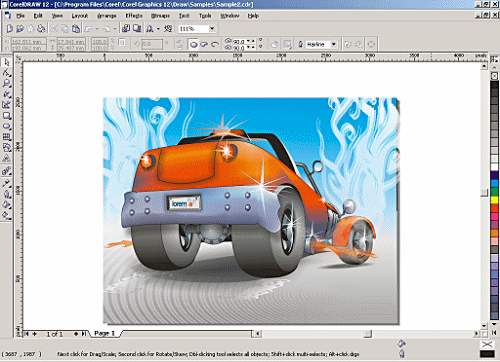Open the zoom level dropdown

point(212,29)
